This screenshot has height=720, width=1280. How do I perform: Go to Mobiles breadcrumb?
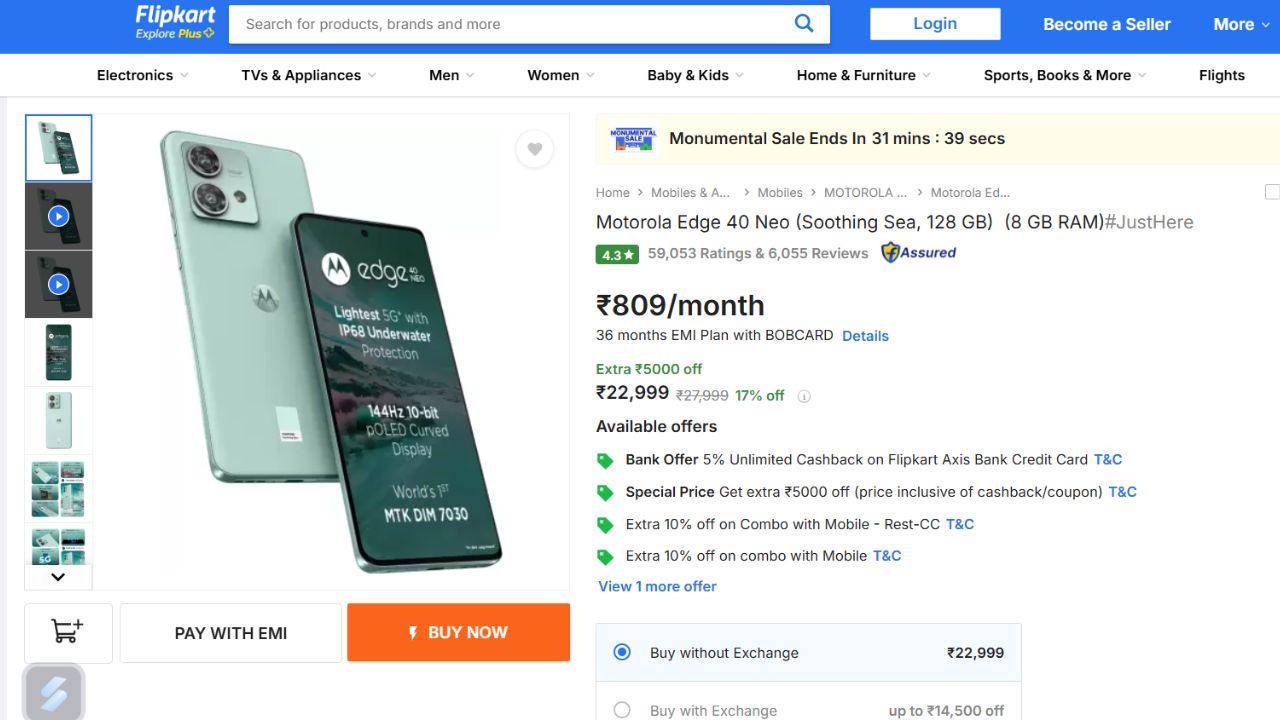[780, 192]
